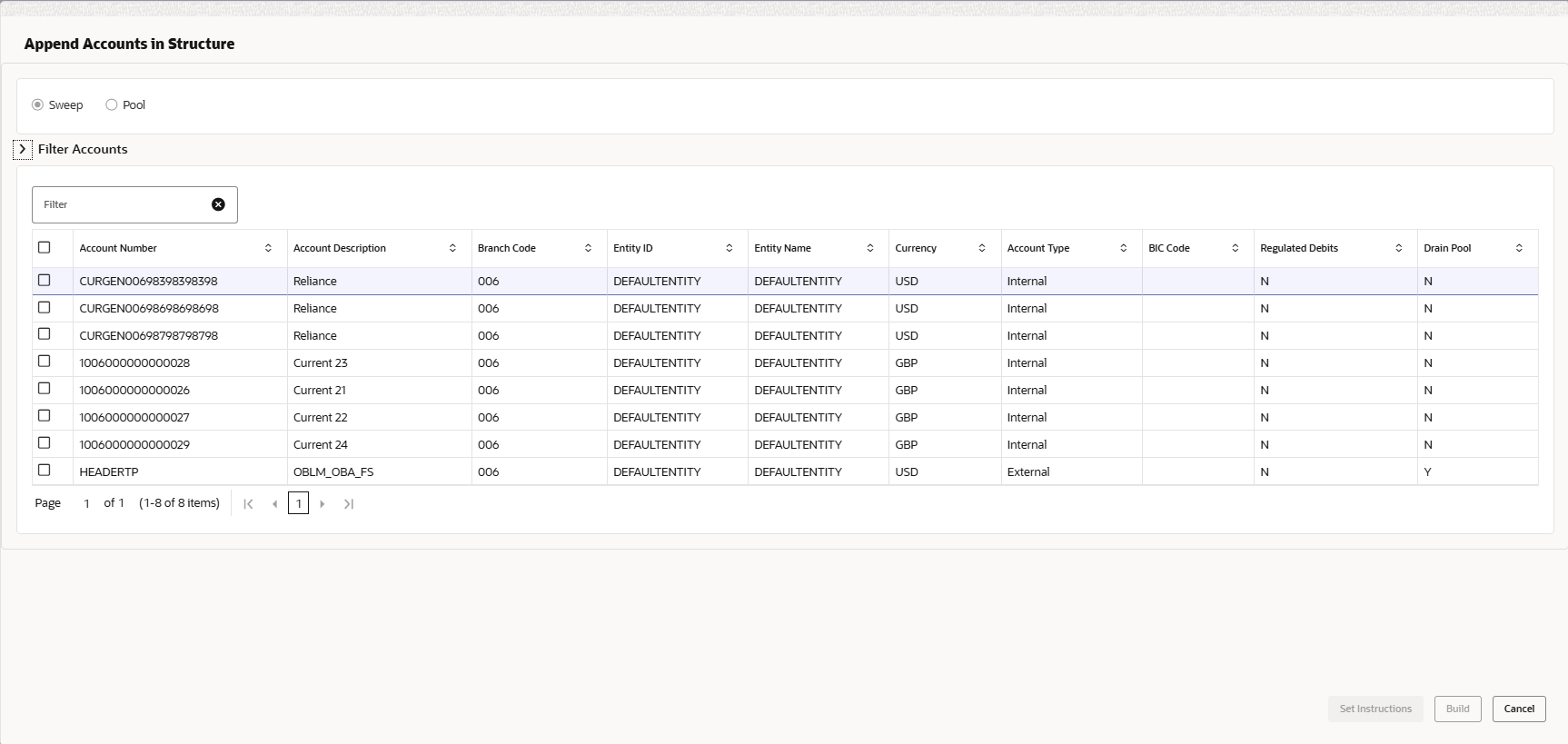Select page 1 in pagination

298,503
